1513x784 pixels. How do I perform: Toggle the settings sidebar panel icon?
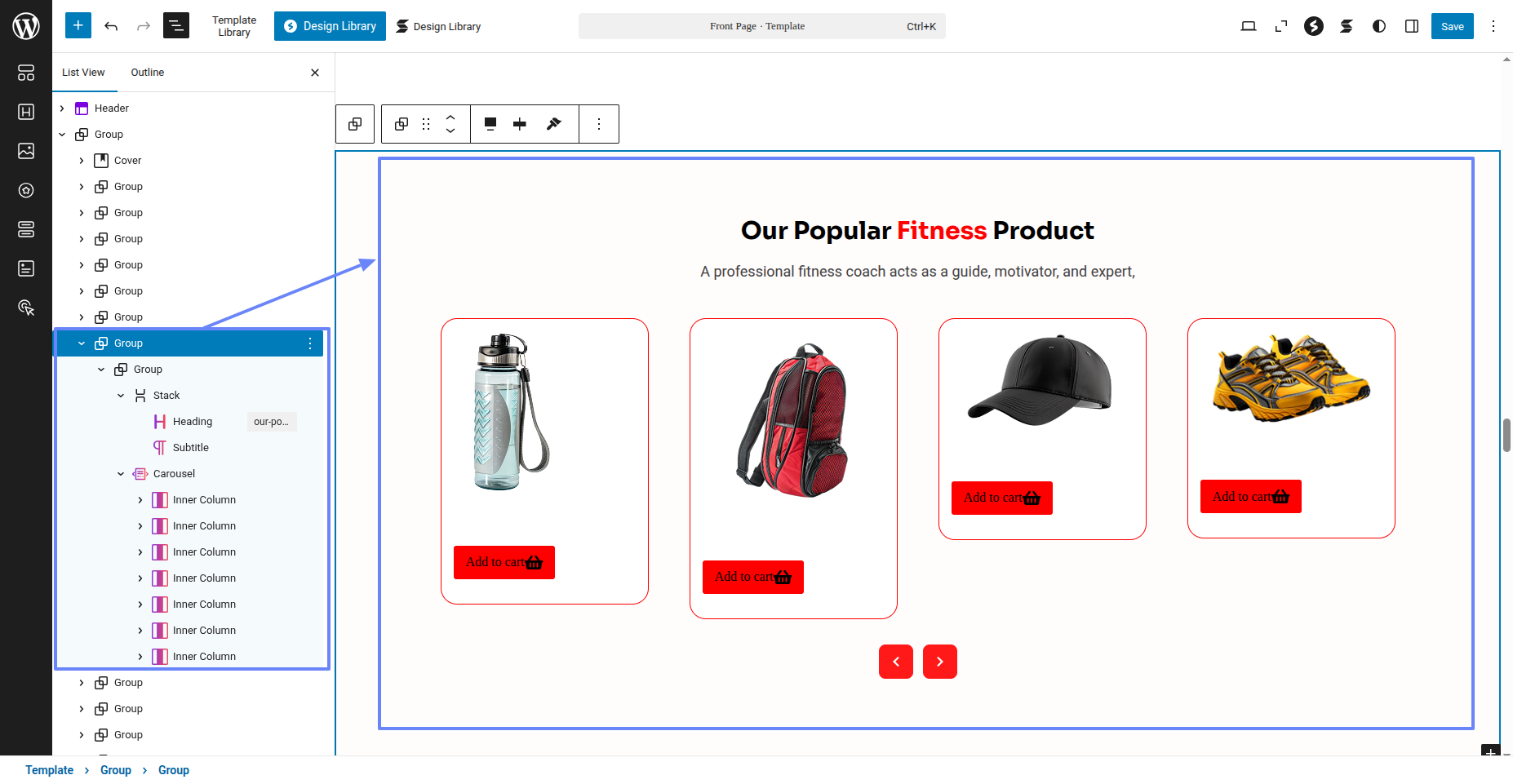pos(1411,26)
